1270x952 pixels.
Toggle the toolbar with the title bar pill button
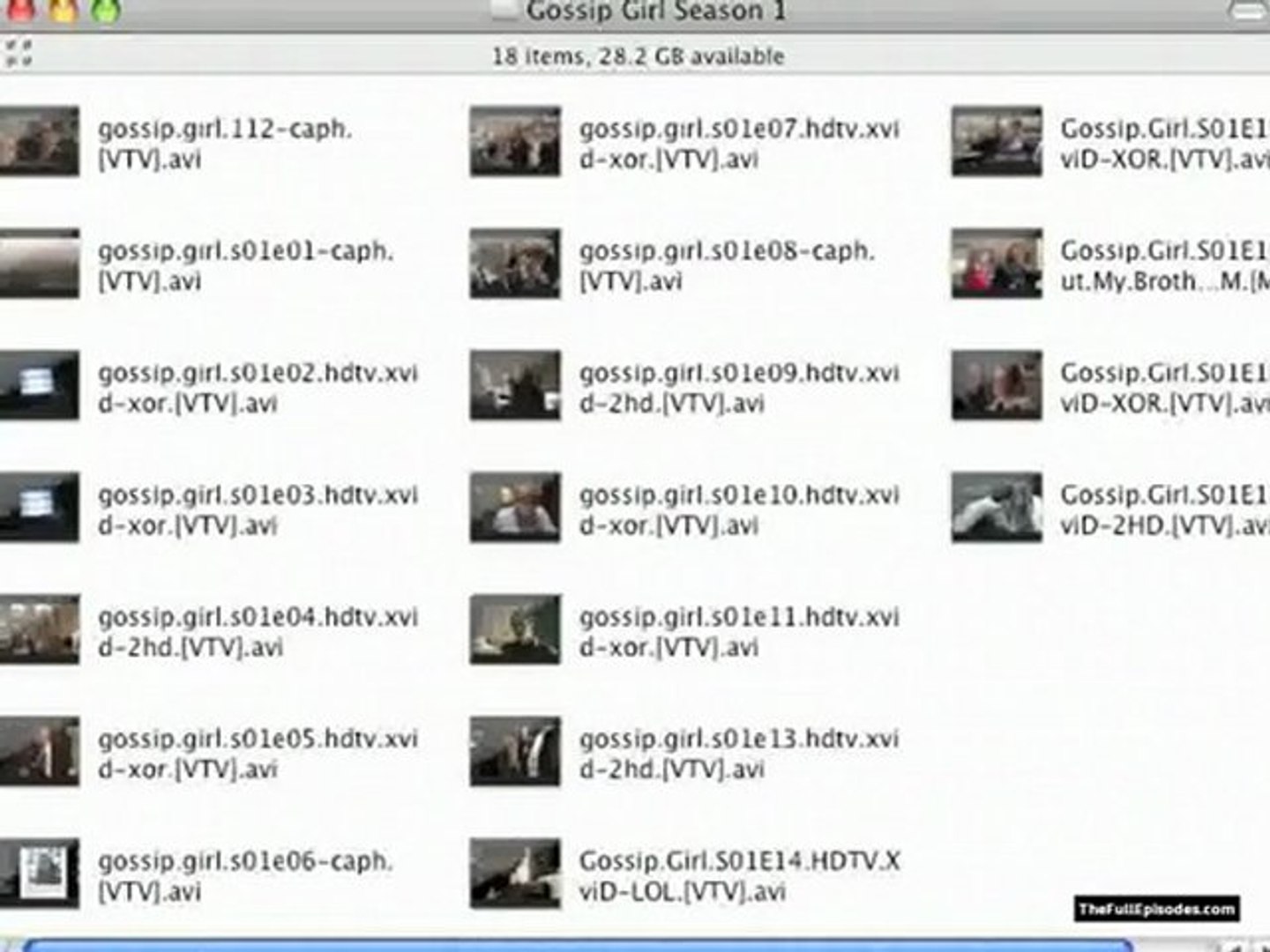point(1247,10)
